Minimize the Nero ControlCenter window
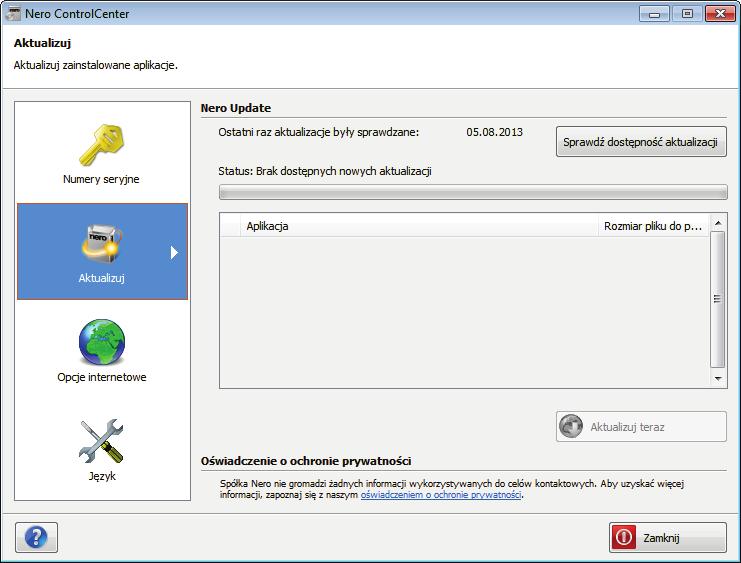 [x=655, y=13]
